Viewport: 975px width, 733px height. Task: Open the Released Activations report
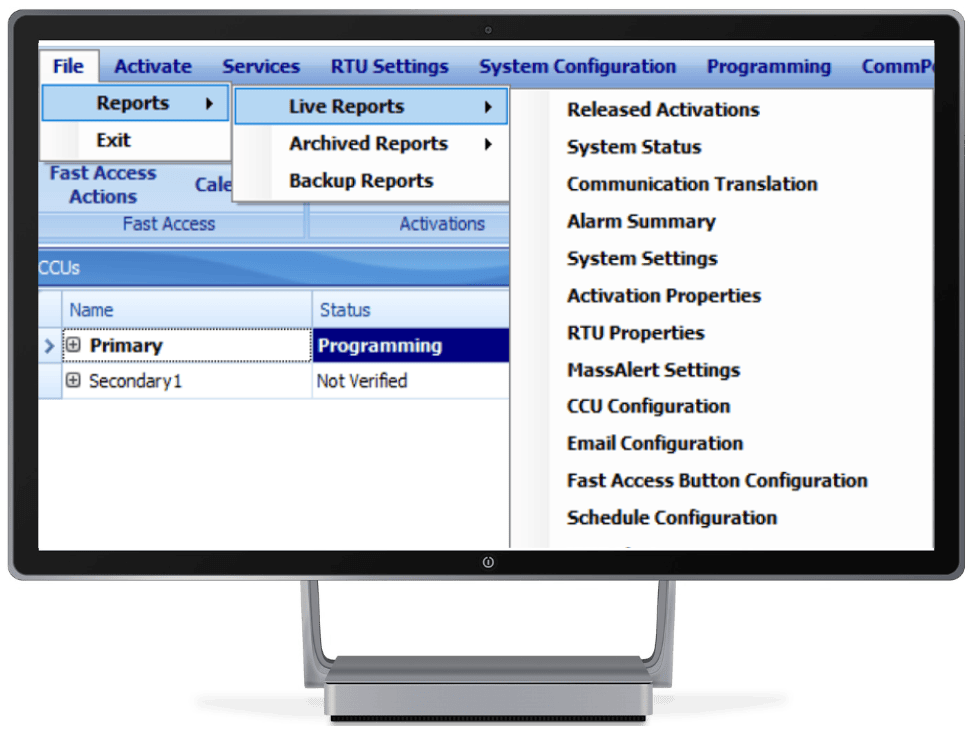(663, 110)
